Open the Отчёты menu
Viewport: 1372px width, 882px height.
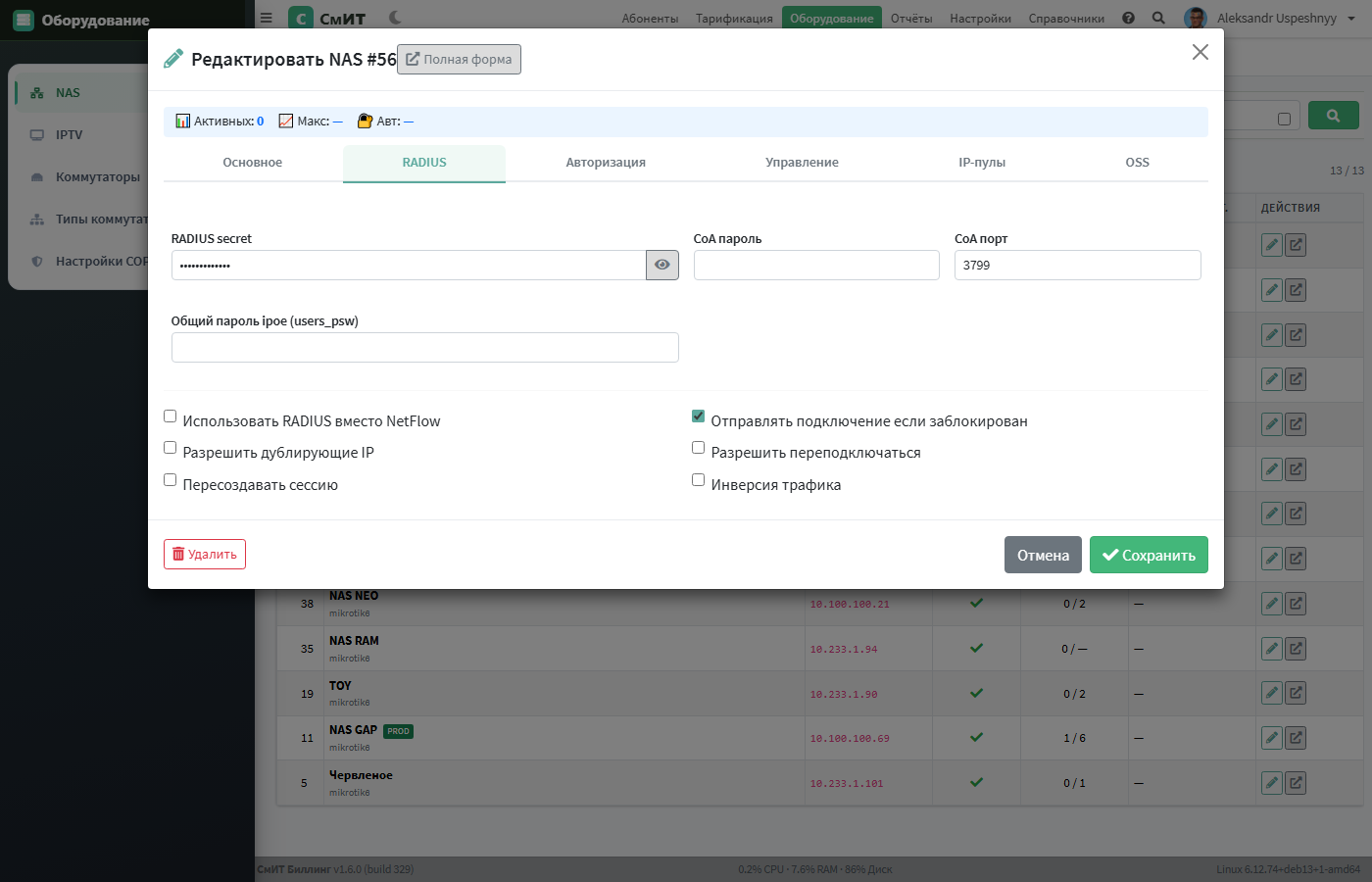click(911, 19)
